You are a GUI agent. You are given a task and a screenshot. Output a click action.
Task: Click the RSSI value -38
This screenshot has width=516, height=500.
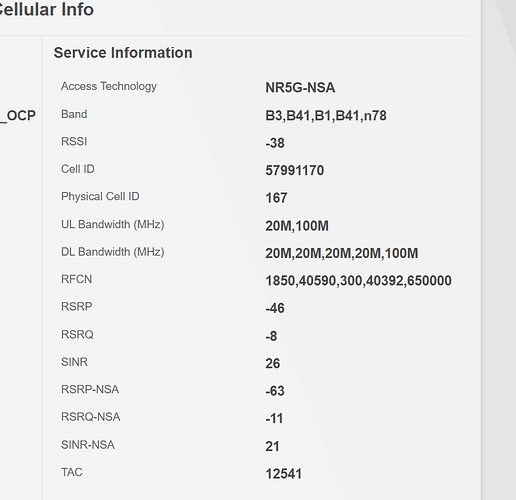pos(275,143)
